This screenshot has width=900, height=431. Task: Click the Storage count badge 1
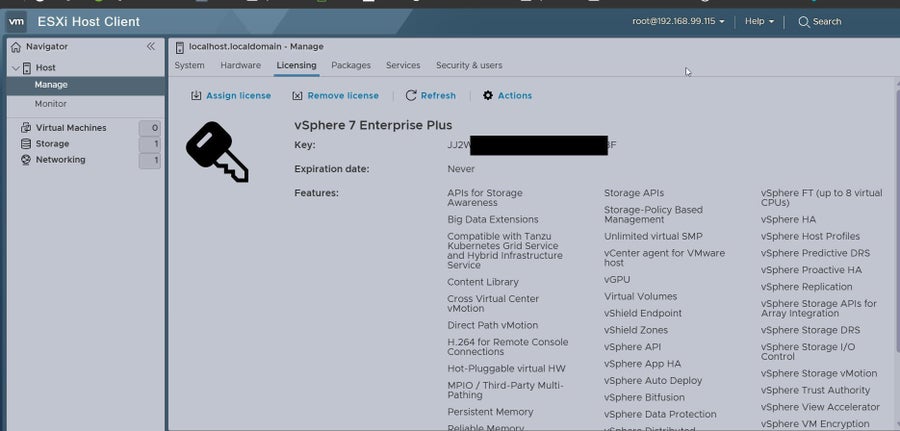[149, 144]
